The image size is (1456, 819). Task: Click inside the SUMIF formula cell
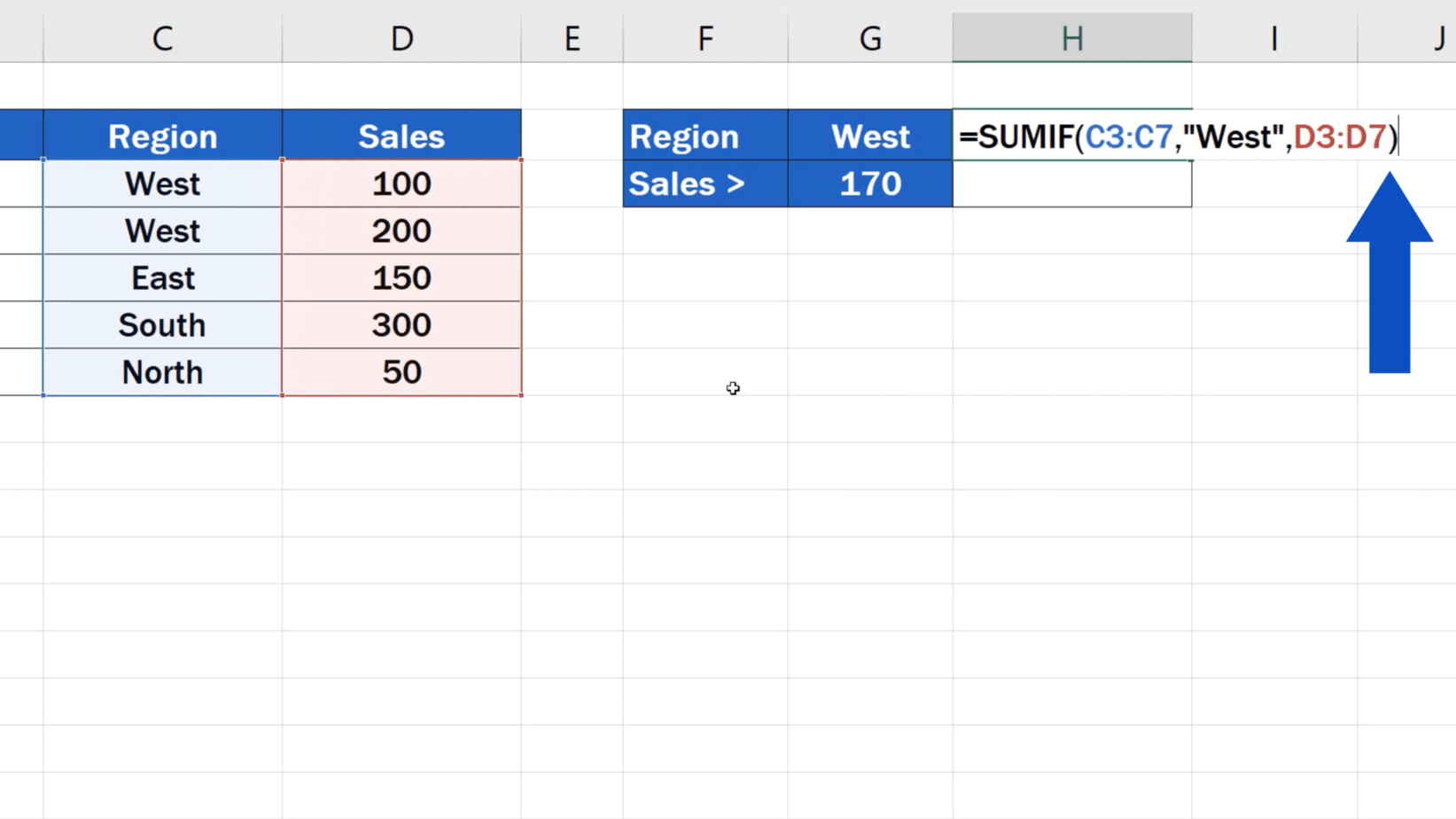click(x=1072, y=136)
